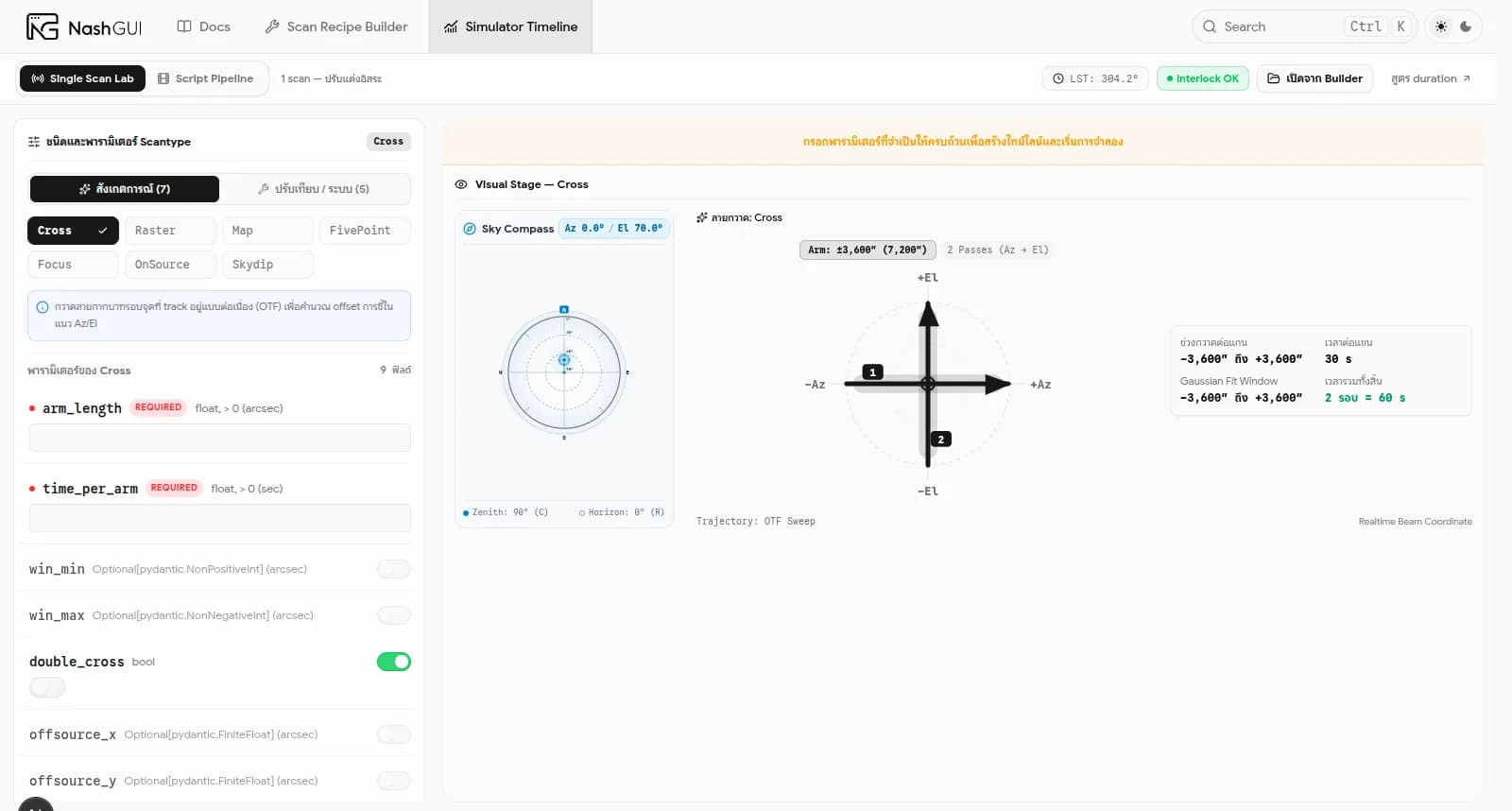This screenshot has height=811, width=1512.
Task: Open the สูตร duration link
Action: (x=1431, y=78)
